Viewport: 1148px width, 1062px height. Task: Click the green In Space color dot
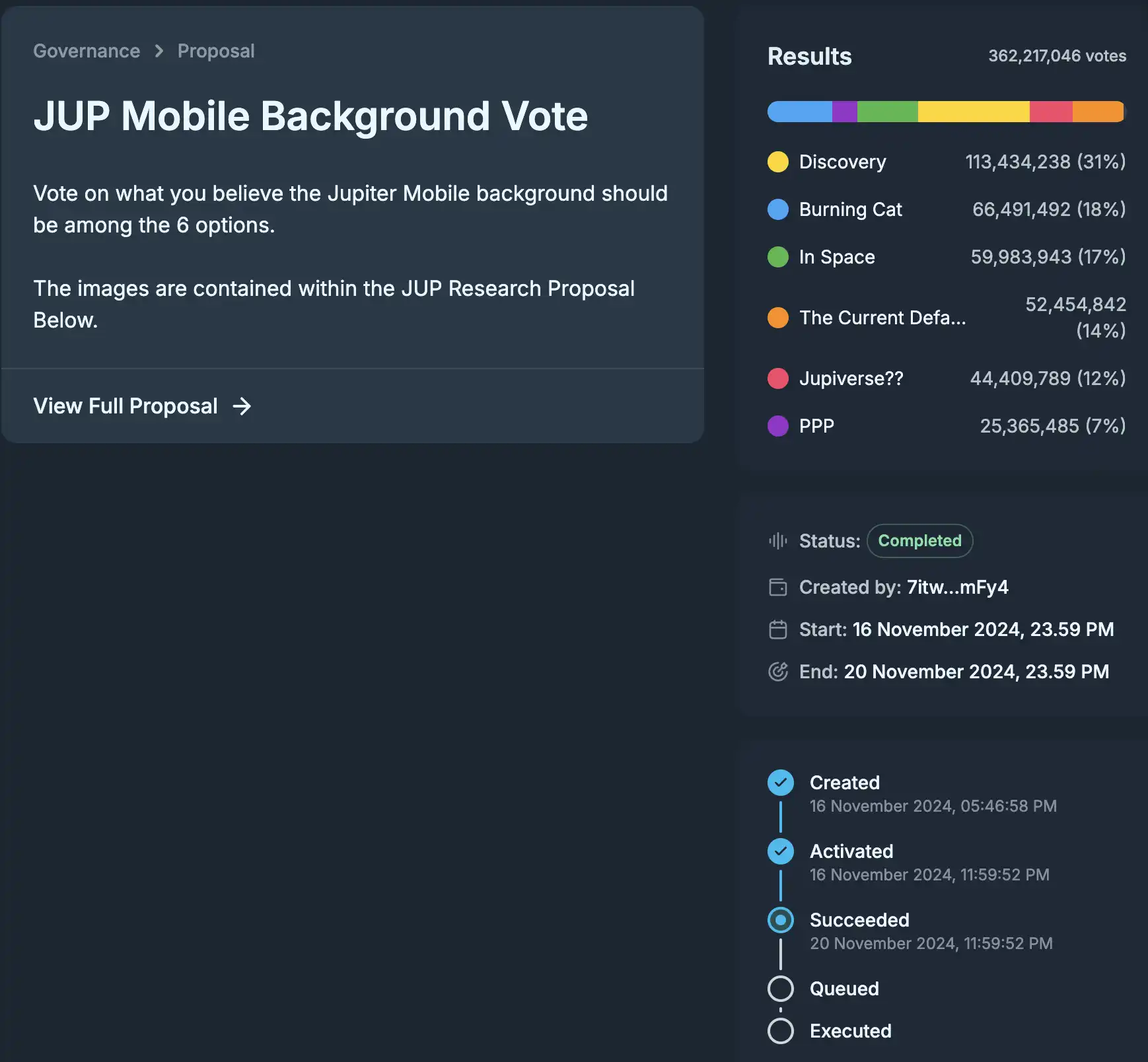tap(778, 257)
